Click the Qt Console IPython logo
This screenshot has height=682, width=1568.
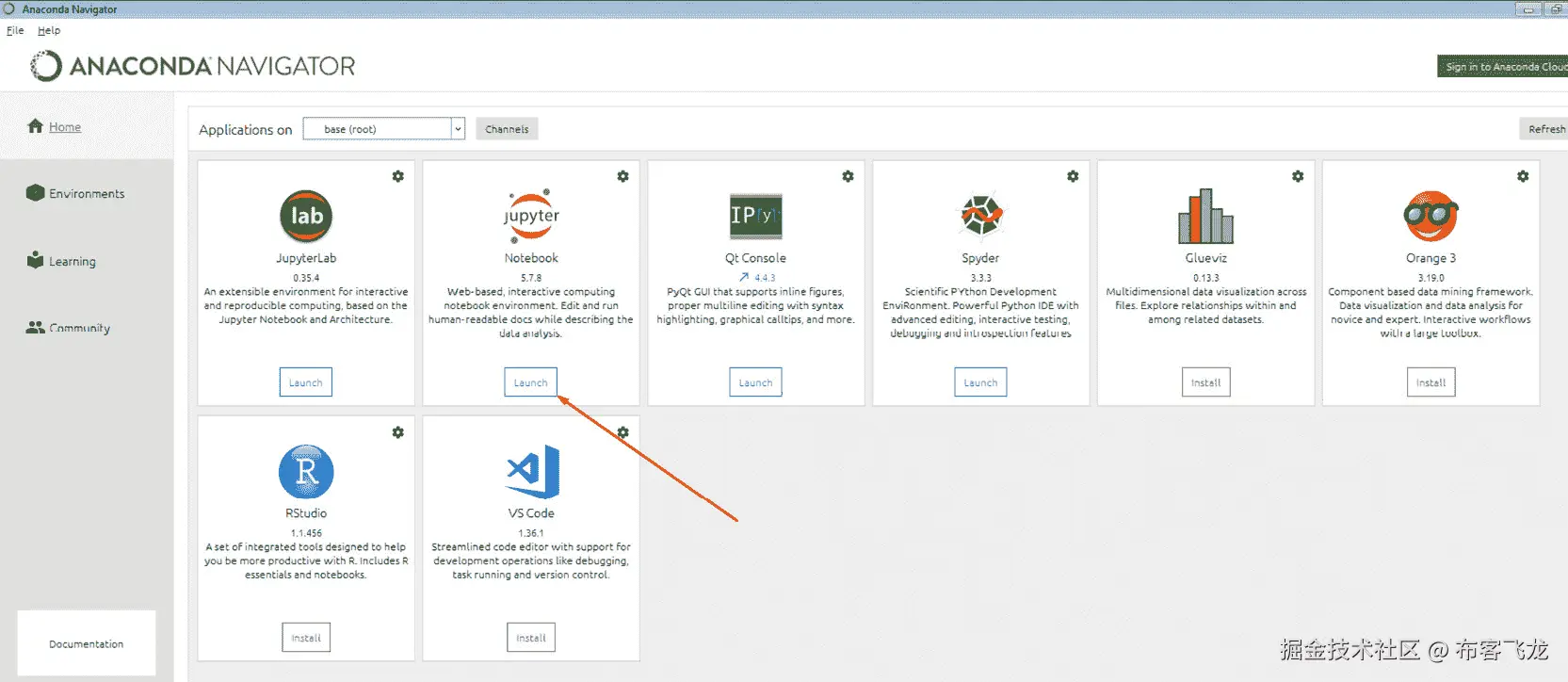tap(756, 217)
